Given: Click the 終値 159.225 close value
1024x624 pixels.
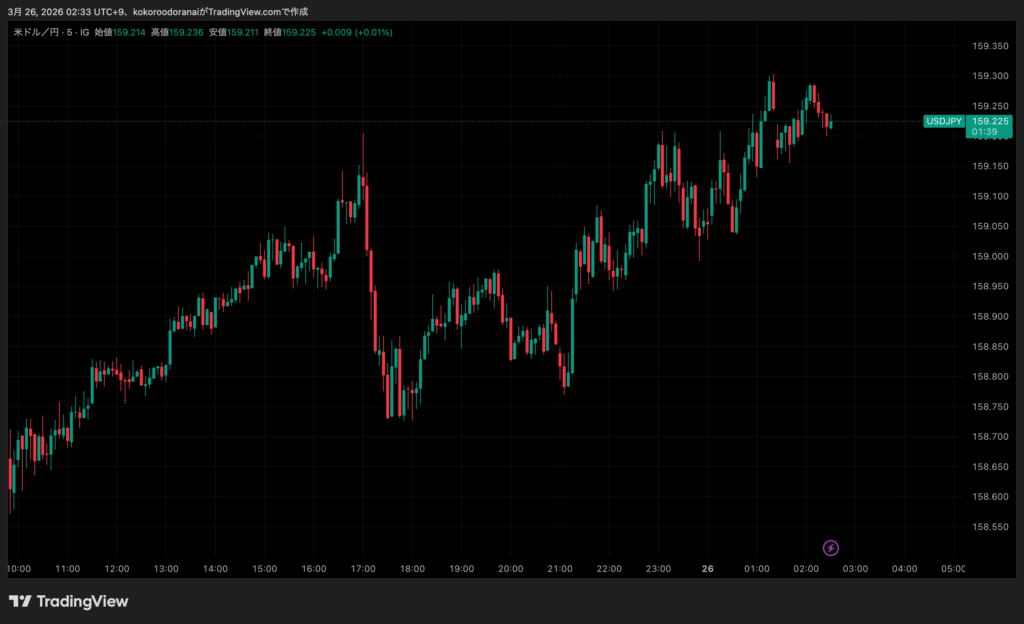Looking at the screenshot, I should click(x=288, y=32).
